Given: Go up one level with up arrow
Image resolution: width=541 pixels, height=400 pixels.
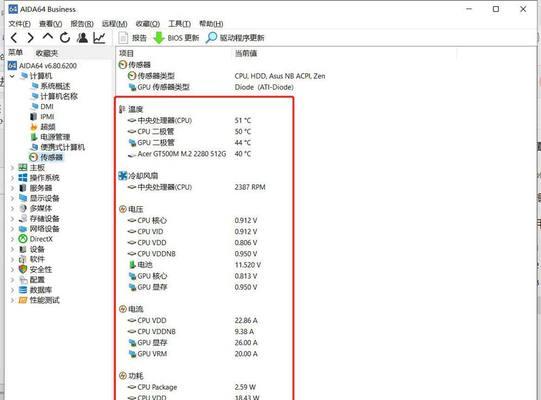Looking at the screenshot, I should (48, 37).
